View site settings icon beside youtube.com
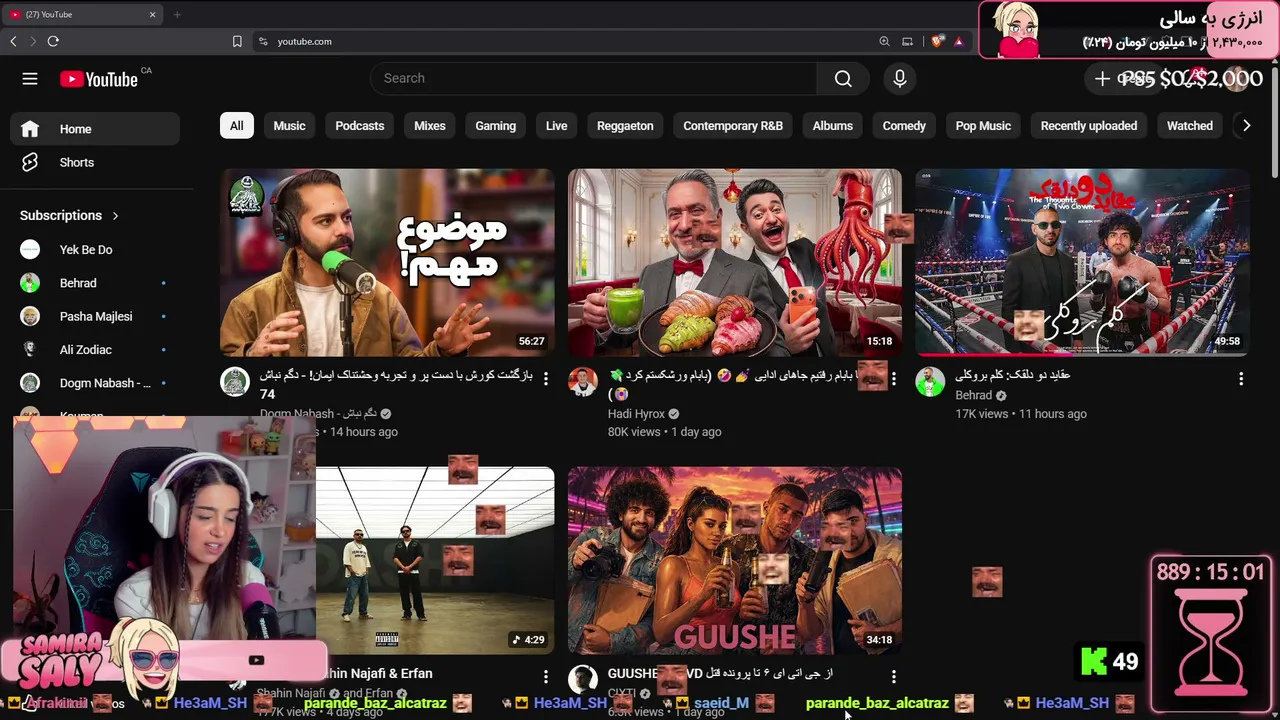This screenshot has width=1280, height=720. [x=263, y=41]
